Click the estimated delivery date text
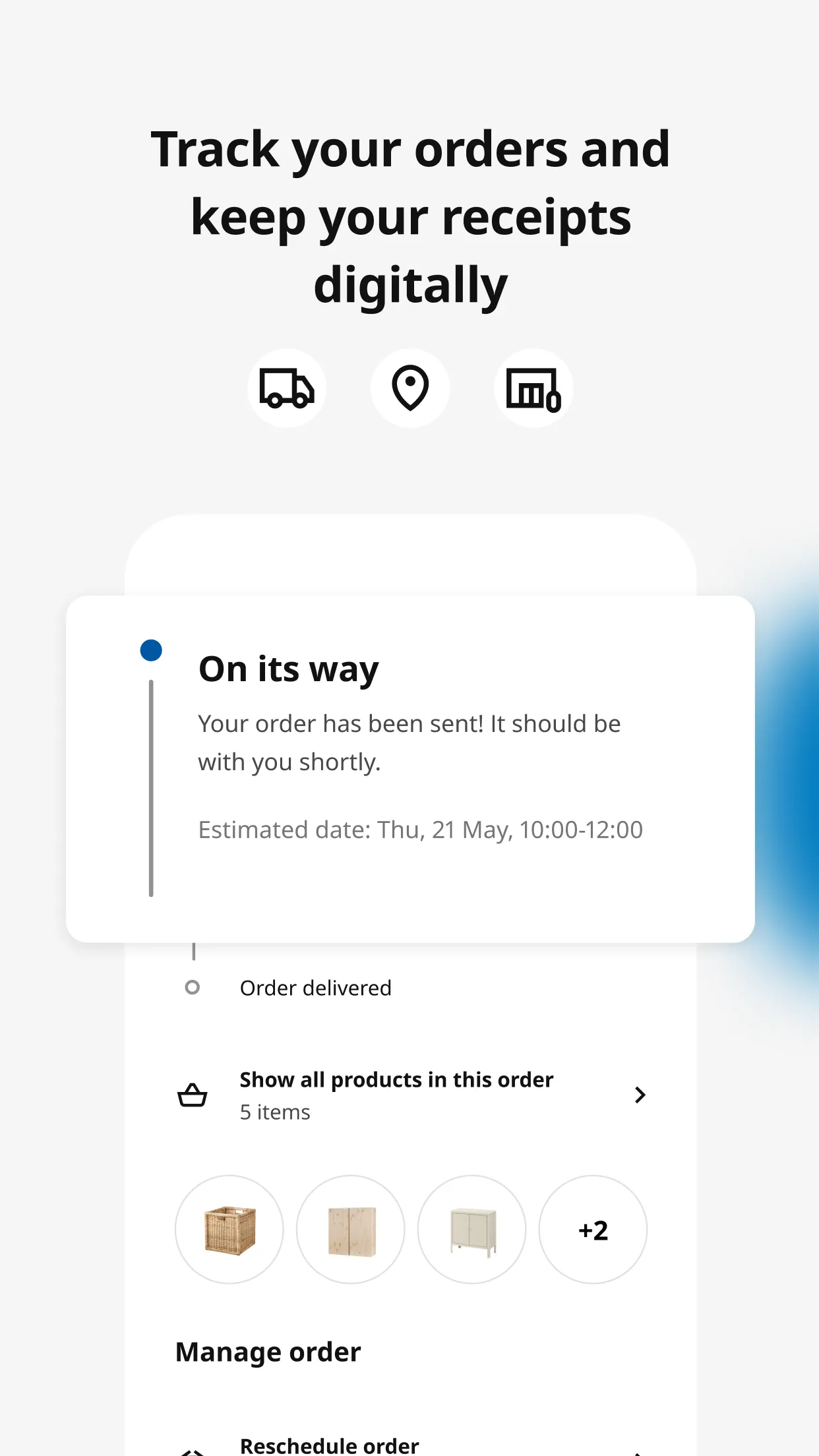This screenshot has width=819, height=1456. 420,830
